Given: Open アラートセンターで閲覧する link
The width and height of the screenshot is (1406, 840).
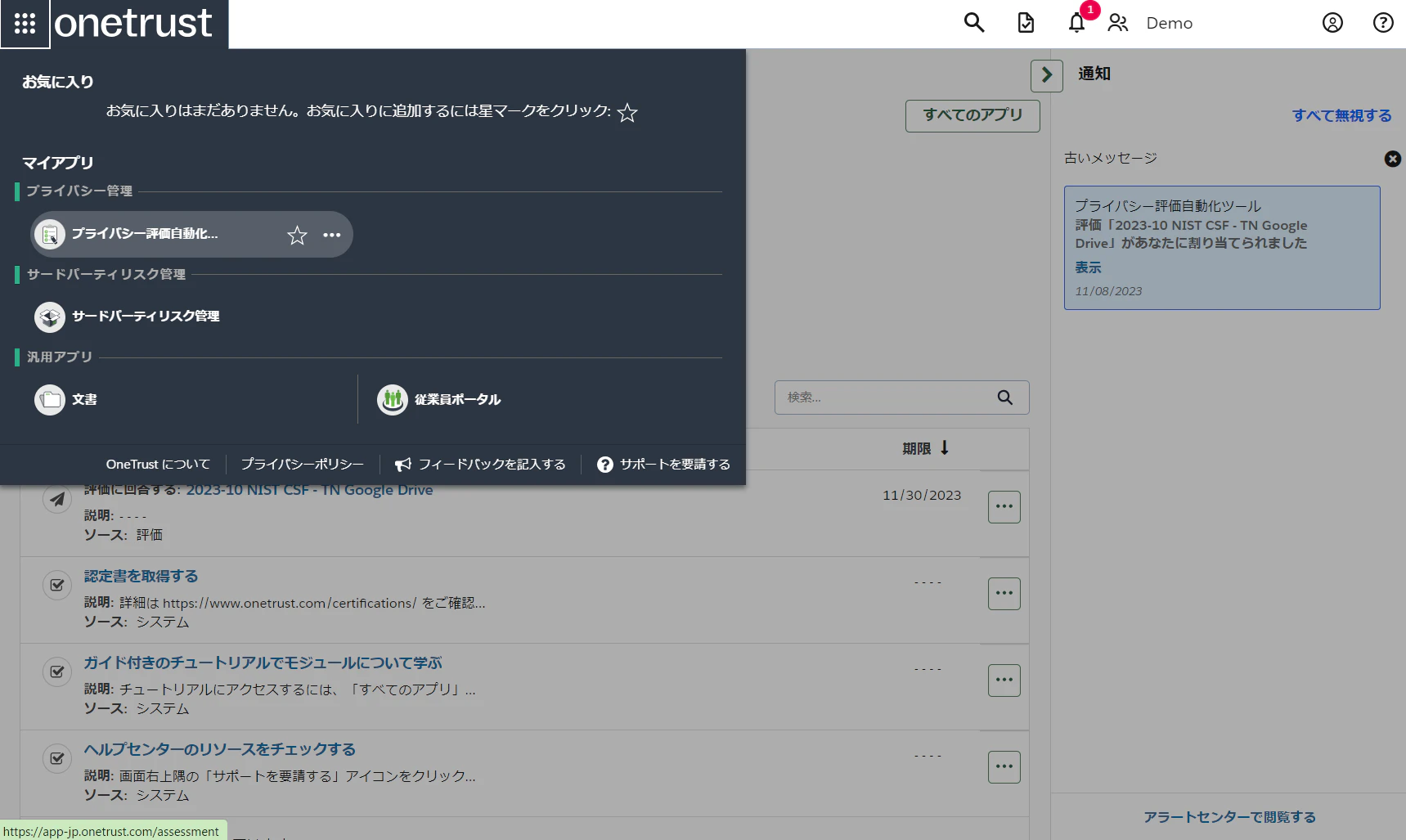Looking at the screenshot, I should (x=1229, y=817).
